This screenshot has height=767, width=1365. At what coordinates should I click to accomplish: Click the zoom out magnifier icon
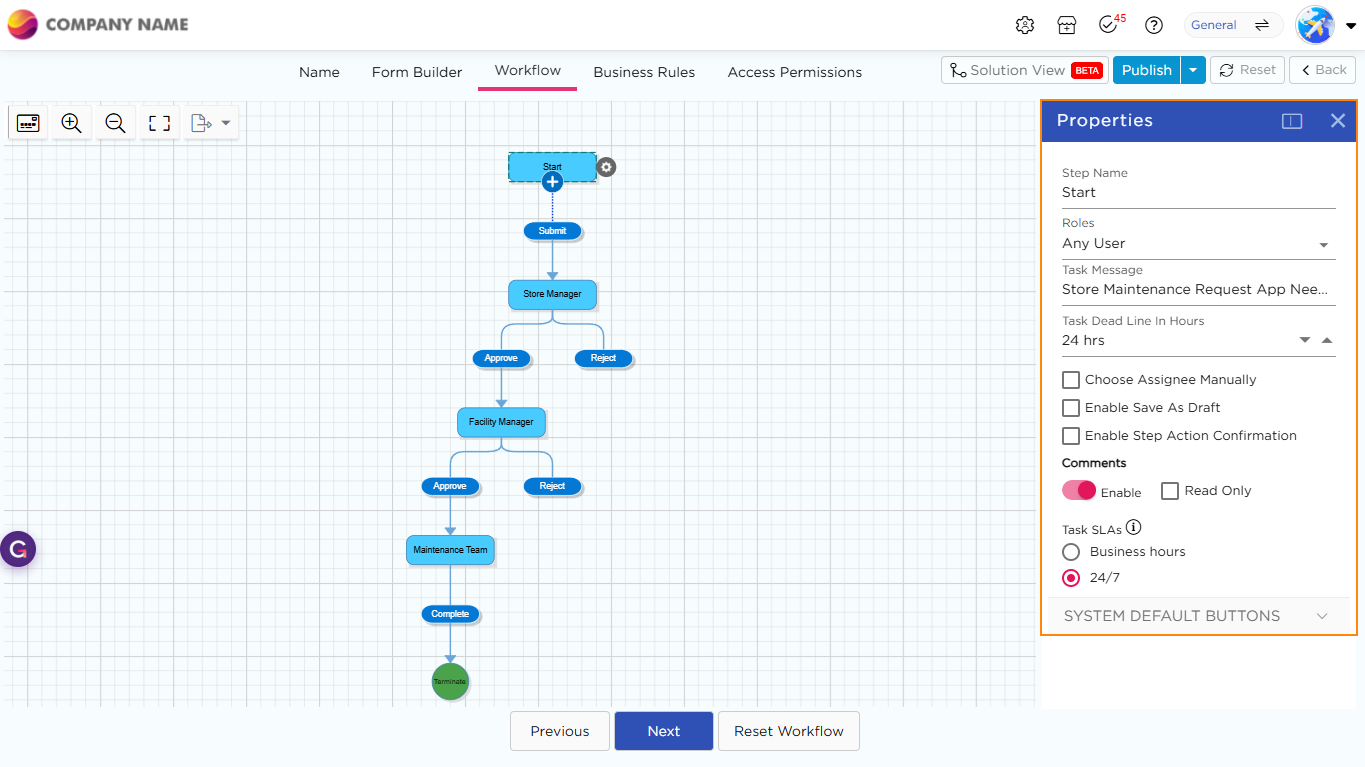tap(115, 123)
